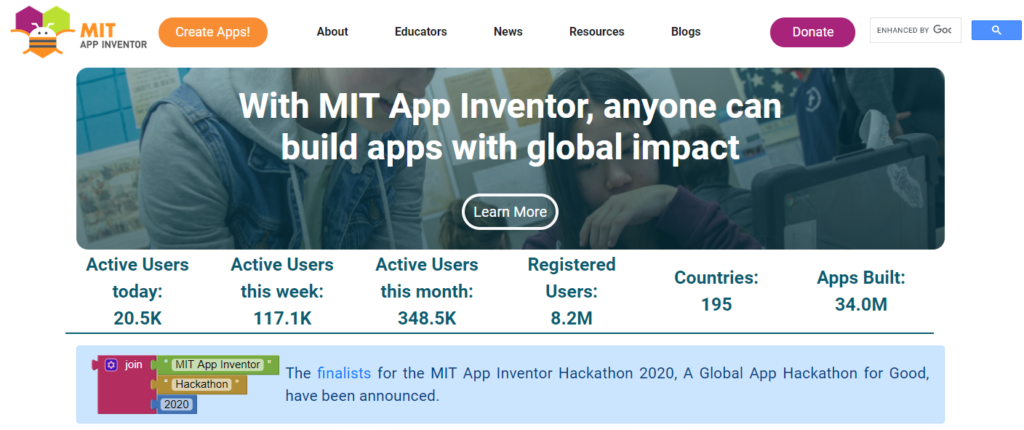1024x430 pixels.
Task: Select the blue "2020" number block
Action: coord(177,404)
